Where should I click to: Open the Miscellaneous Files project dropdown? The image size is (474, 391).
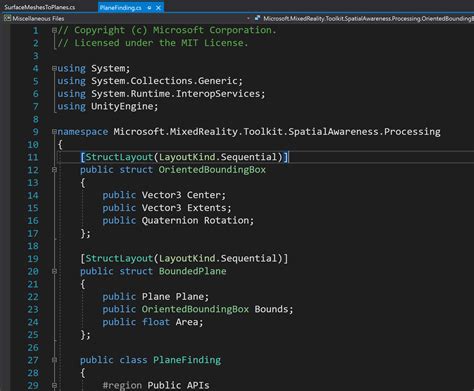pos(127,18)
